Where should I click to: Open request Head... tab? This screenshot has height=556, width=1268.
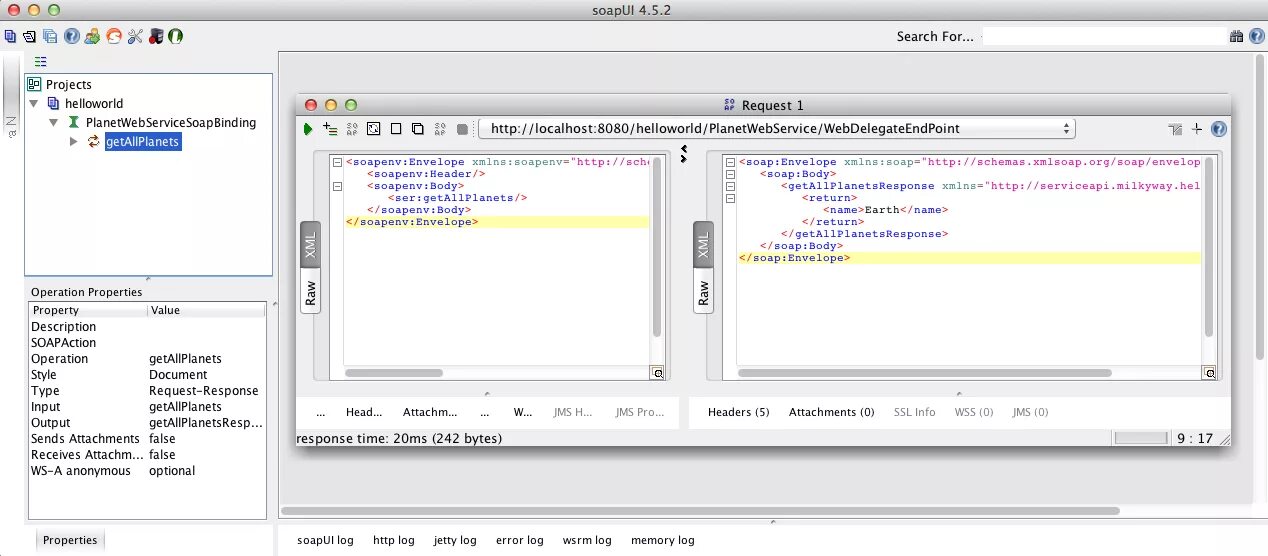[x=364, y=412]
